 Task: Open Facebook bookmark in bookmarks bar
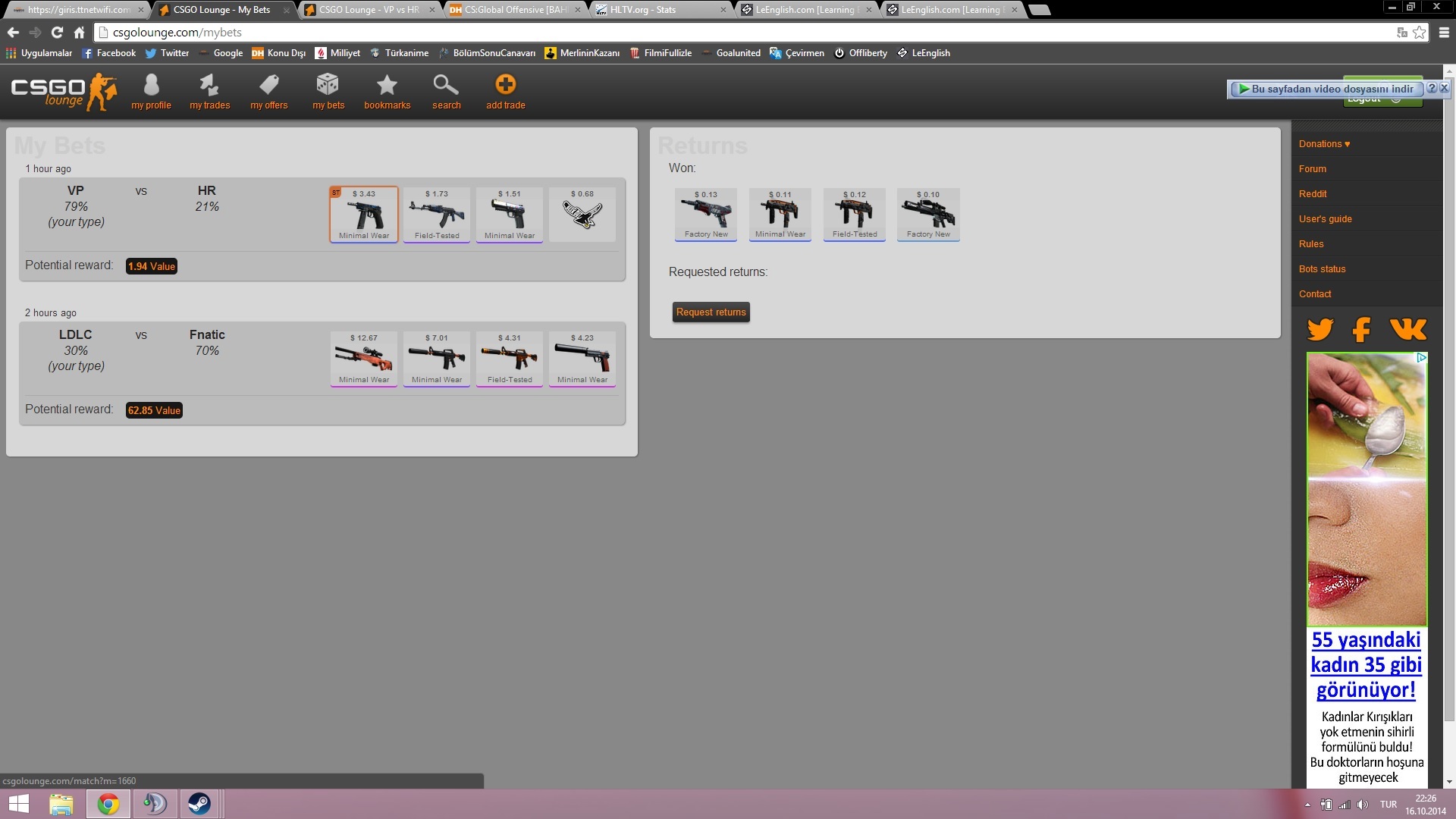pos(108,53)
